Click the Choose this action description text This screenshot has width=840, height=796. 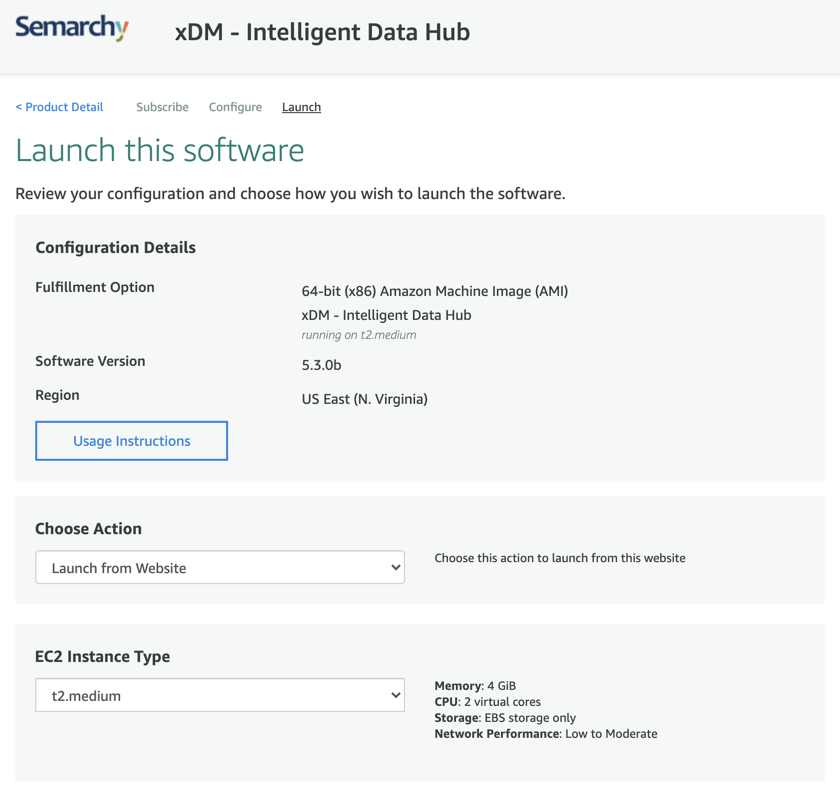click(x=560, y=558)
